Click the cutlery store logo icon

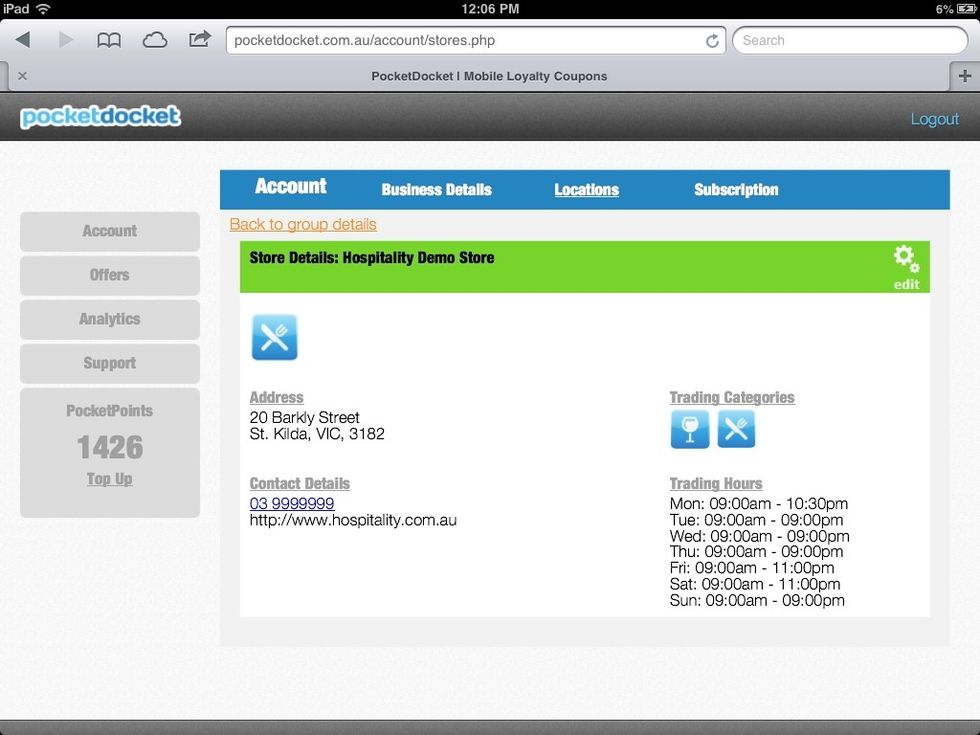coord(275,337)
